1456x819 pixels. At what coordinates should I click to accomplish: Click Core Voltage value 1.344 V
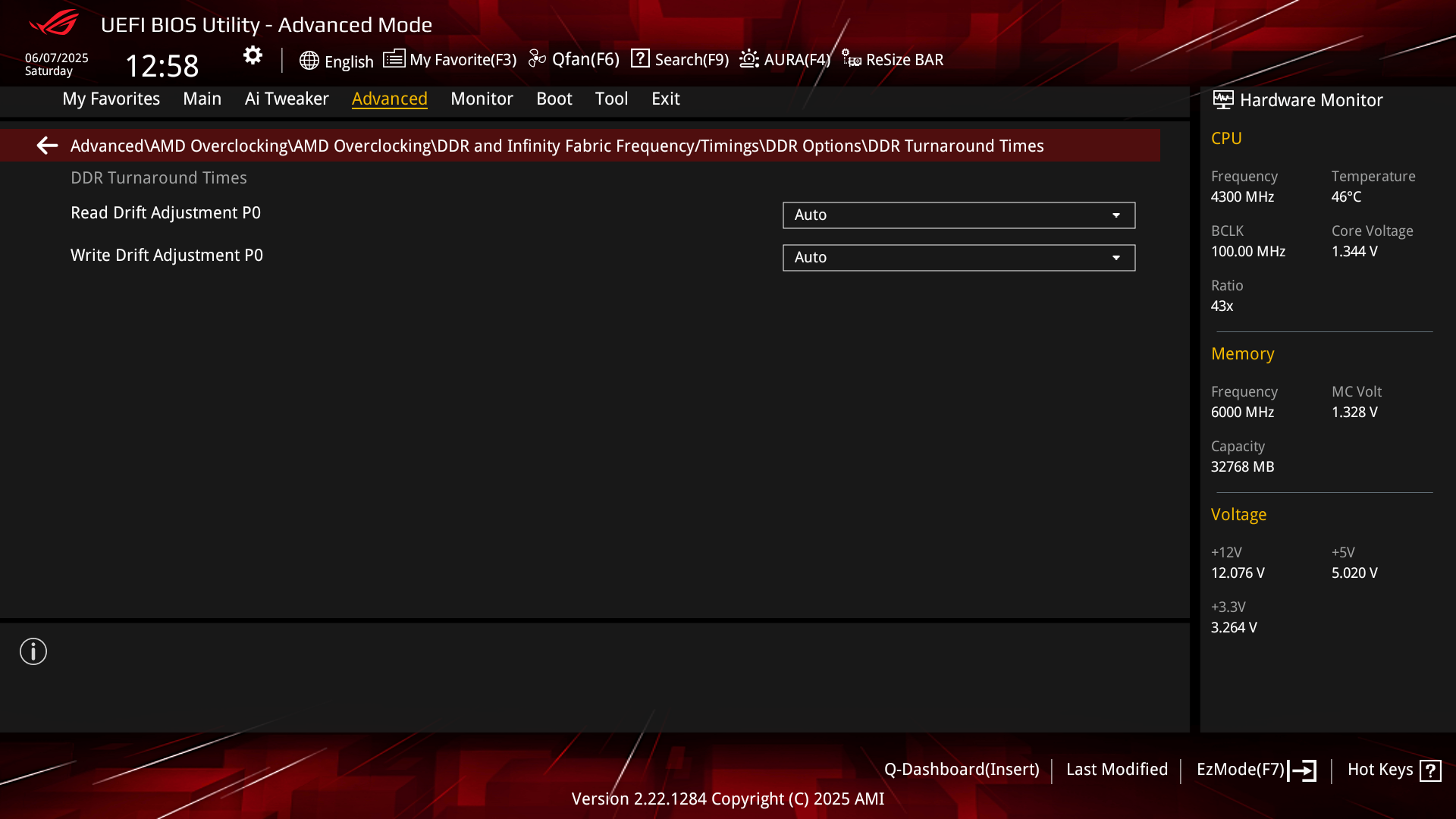[x=1354, y=252]
